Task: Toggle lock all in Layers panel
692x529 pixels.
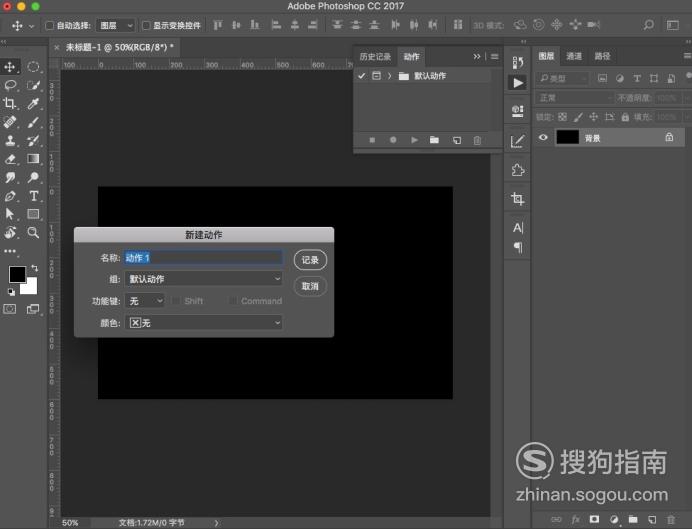Action: click(625, 117)
